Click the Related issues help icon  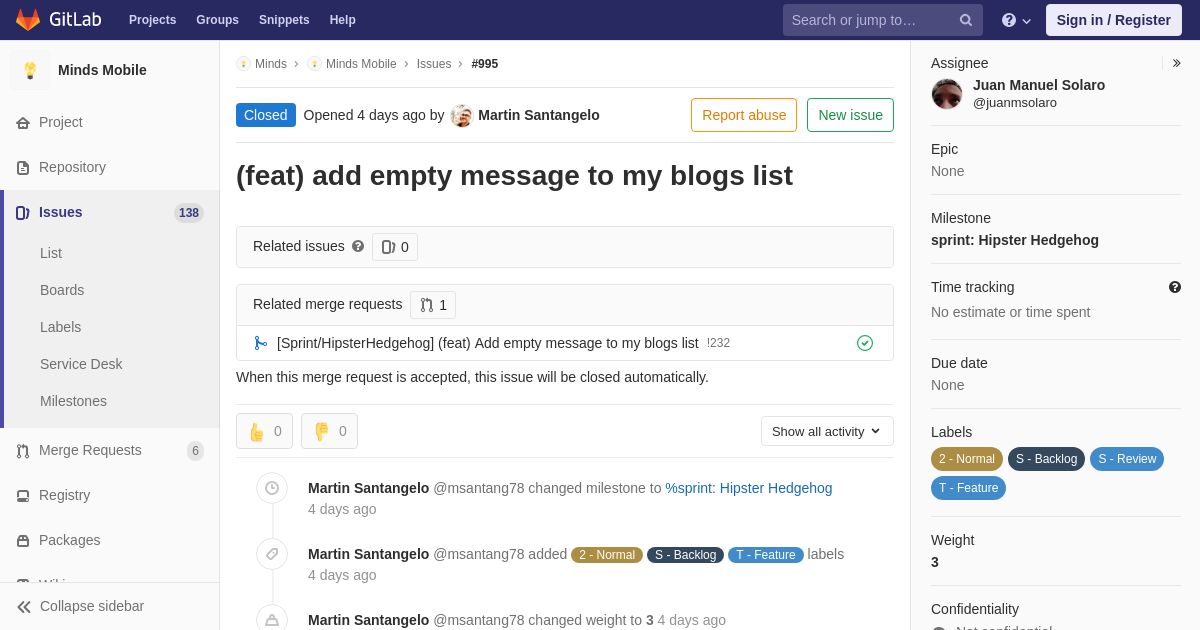click(x=358, y=246)
